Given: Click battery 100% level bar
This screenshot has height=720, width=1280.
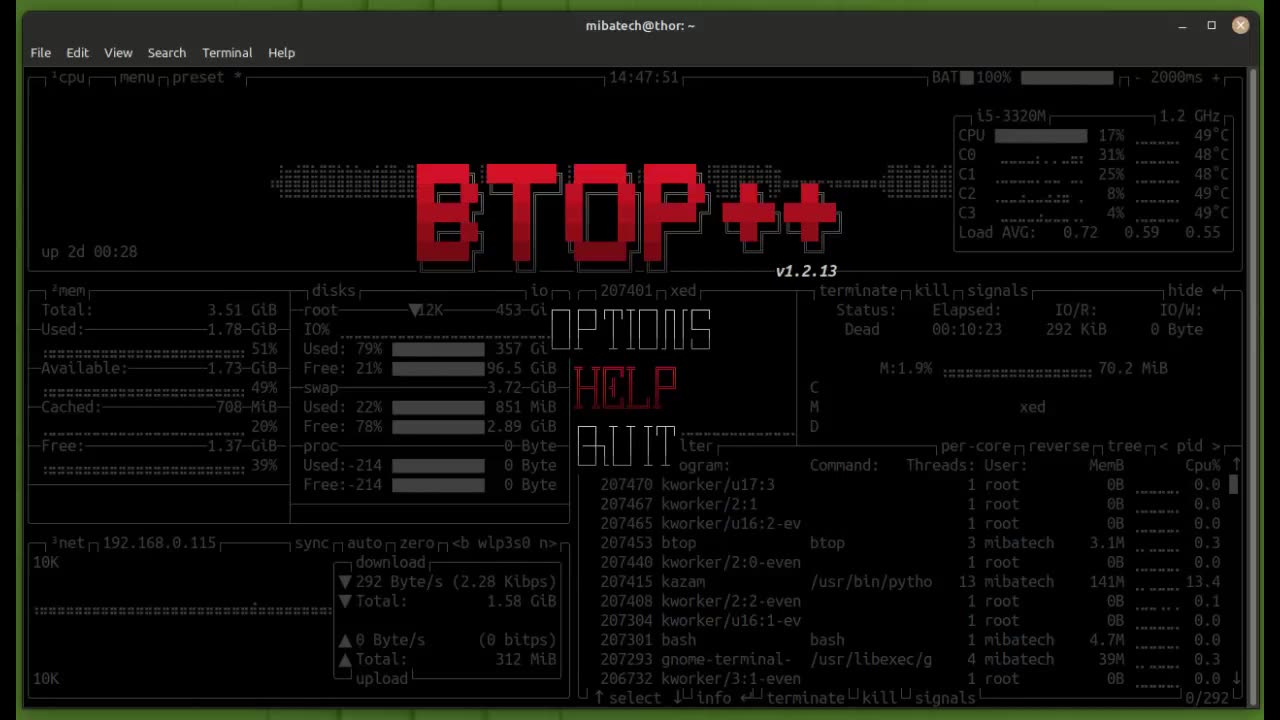Looking at the screenshot, I should click(1067, 78).
